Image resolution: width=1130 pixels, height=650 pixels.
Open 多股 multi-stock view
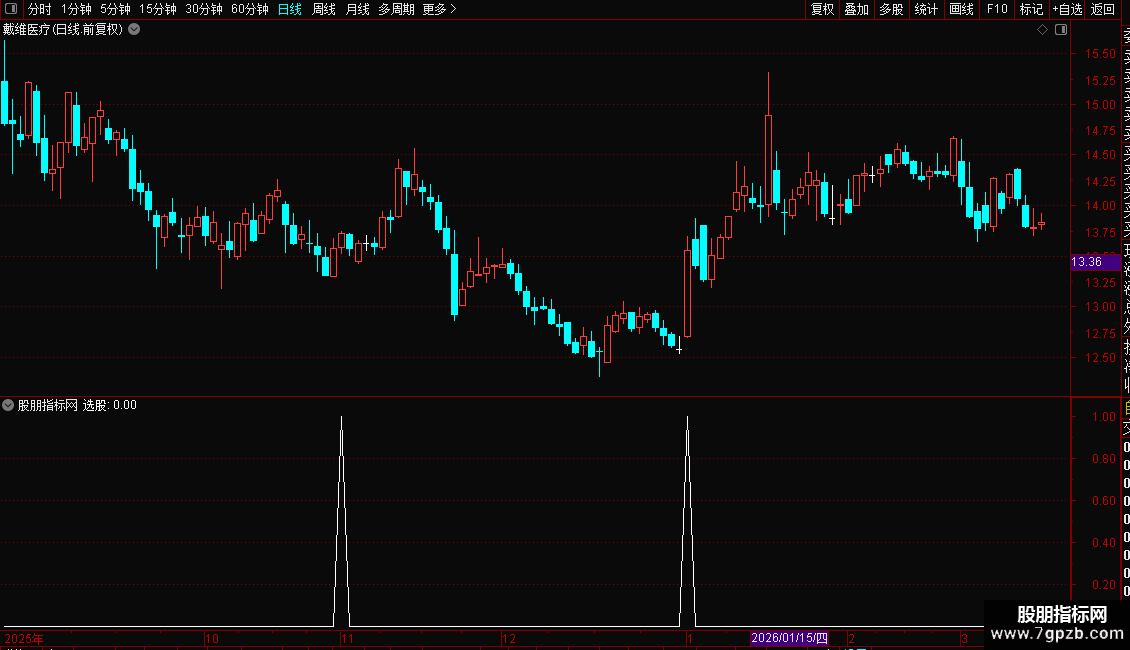(891, 9)
